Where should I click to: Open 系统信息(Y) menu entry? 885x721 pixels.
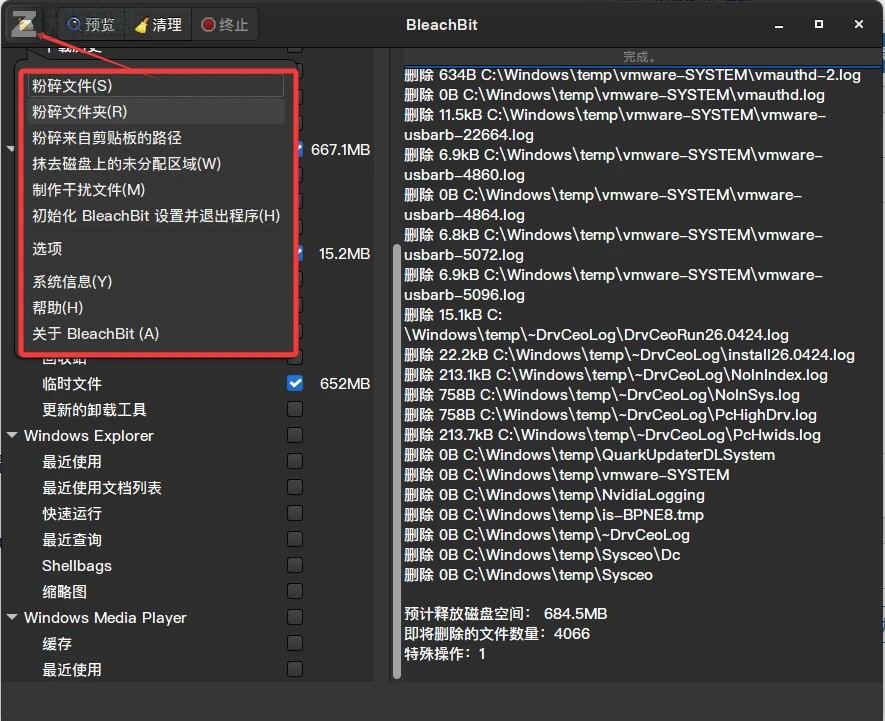tap(155, 281)
